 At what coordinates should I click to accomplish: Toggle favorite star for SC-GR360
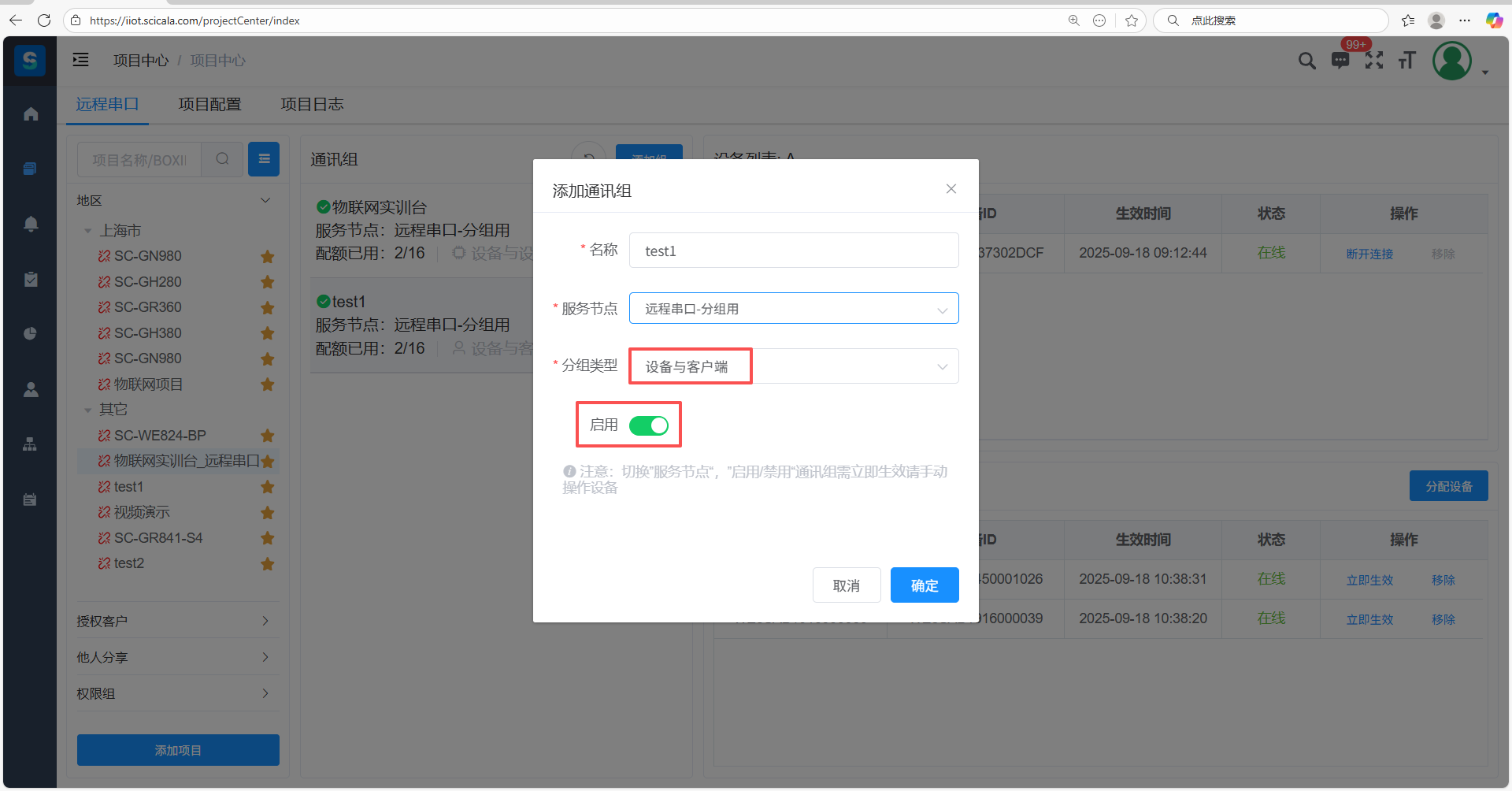(x=268, y=308)
